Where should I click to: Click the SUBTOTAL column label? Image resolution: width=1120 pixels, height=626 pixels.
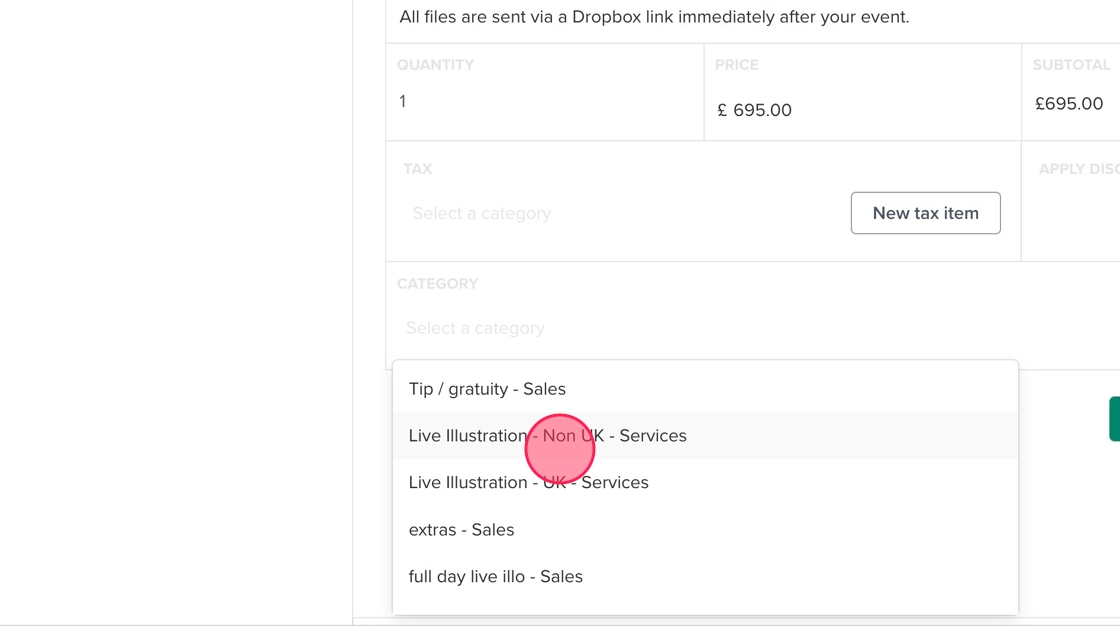click(x=1071, y=65)
